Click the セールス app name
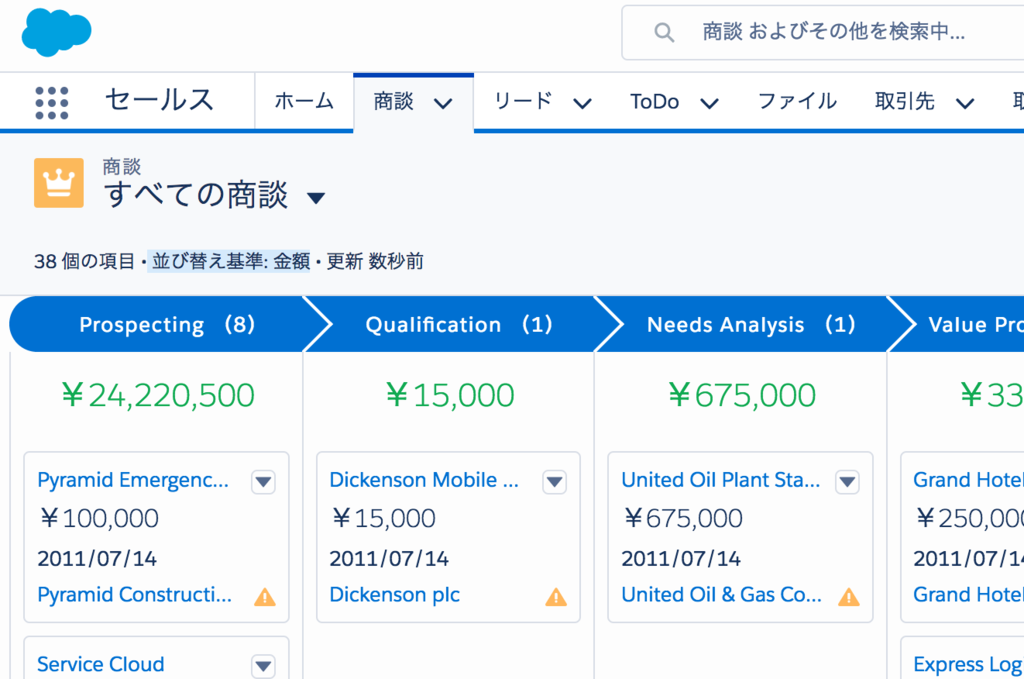1024x679 pixels. [159, 100]
